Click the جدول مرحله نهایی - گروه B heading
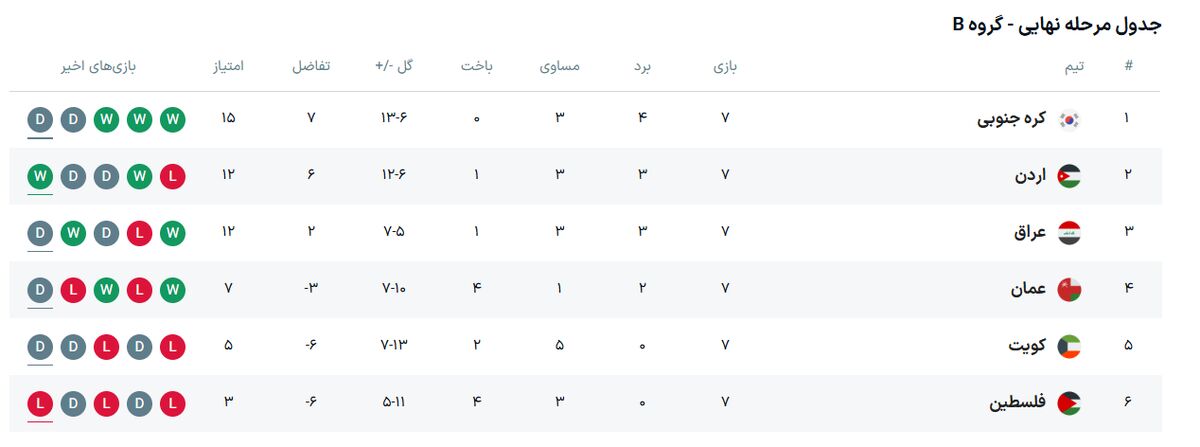This screenshot has width=1200, height=447. [x=1056, y=24]
